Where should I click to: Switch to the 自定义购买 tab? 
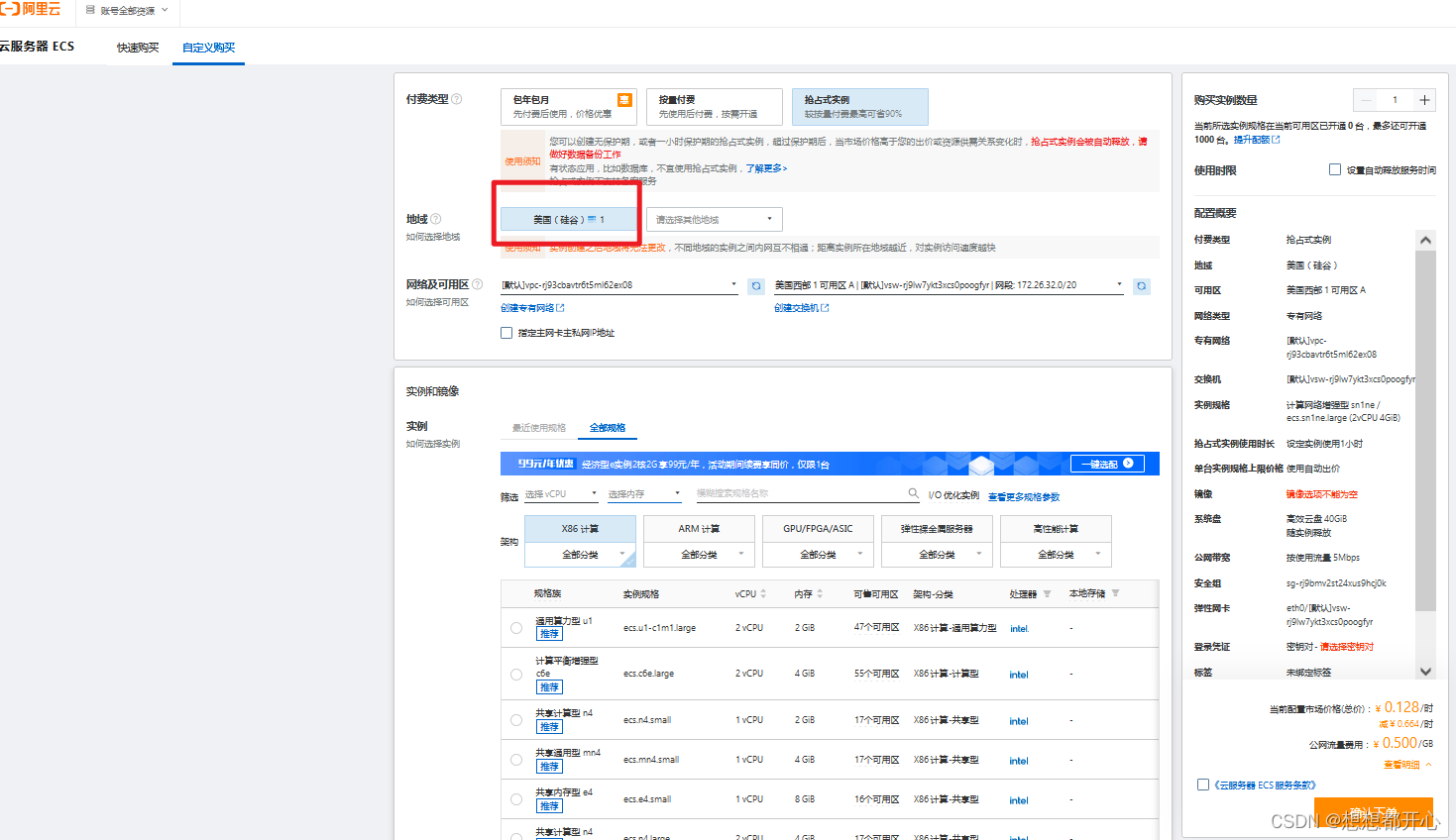[x=208, y=48]
